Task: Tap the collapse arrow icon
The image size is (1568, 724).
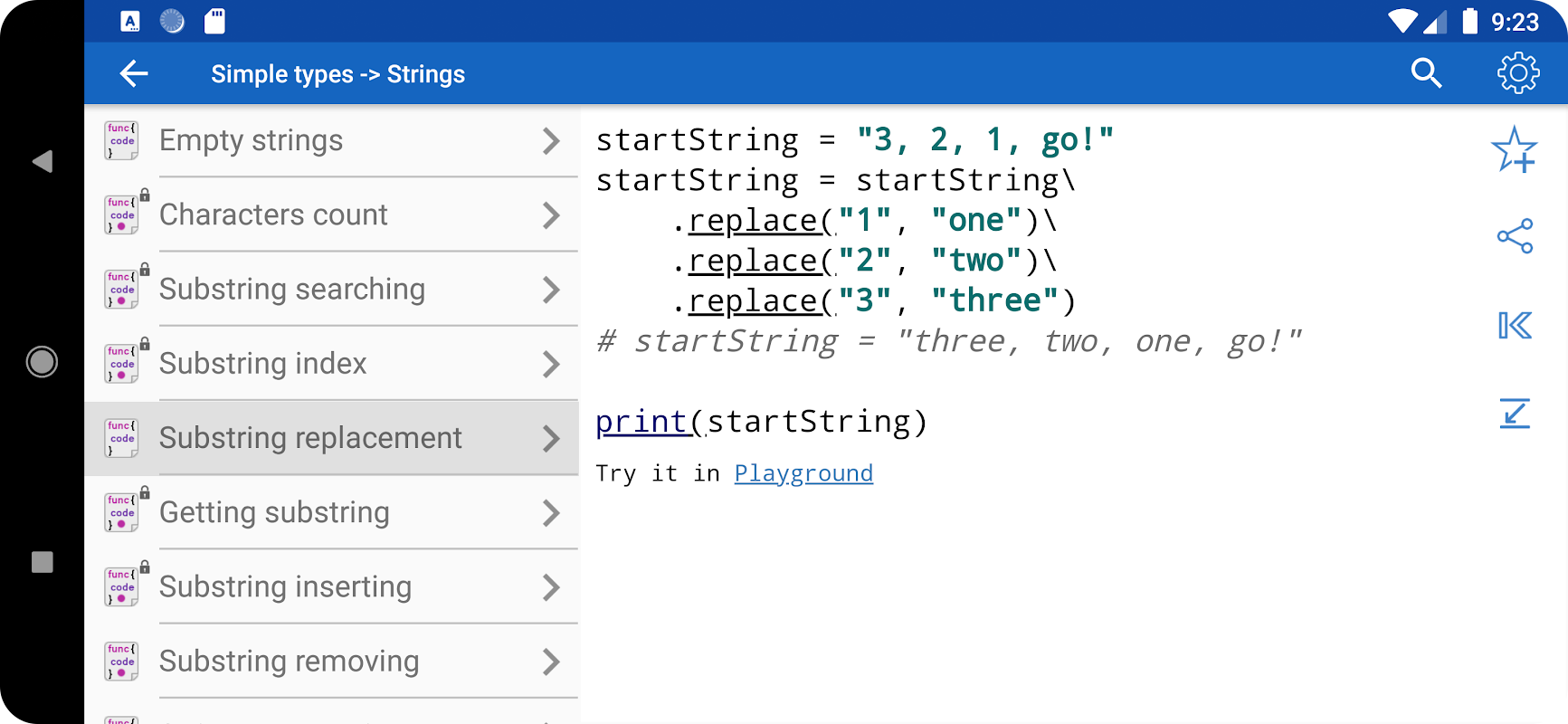Action: [x=1514, y=414]
